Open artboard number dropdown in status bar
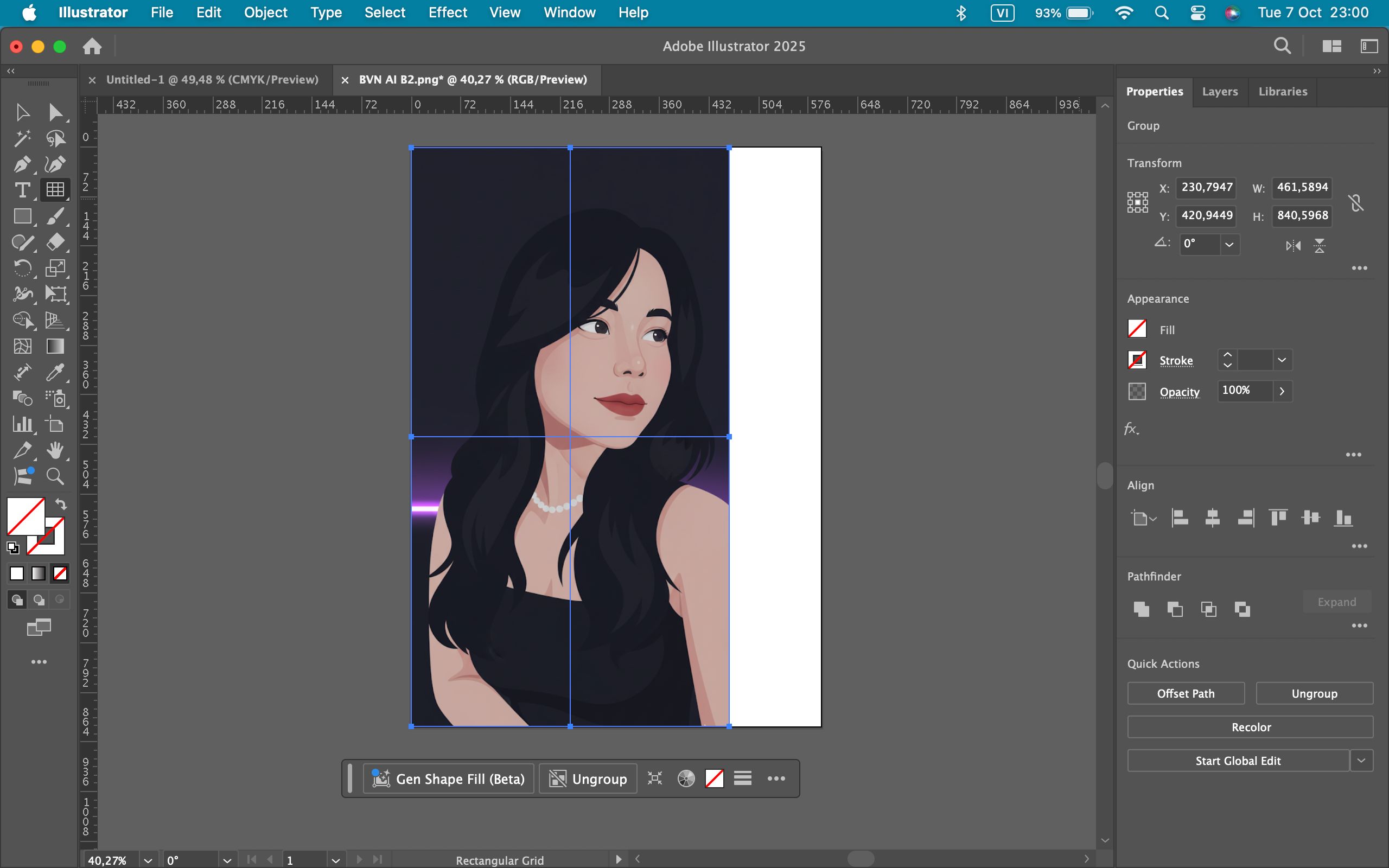This screenshot has width=1389, height=868. (x=336, y=860)
